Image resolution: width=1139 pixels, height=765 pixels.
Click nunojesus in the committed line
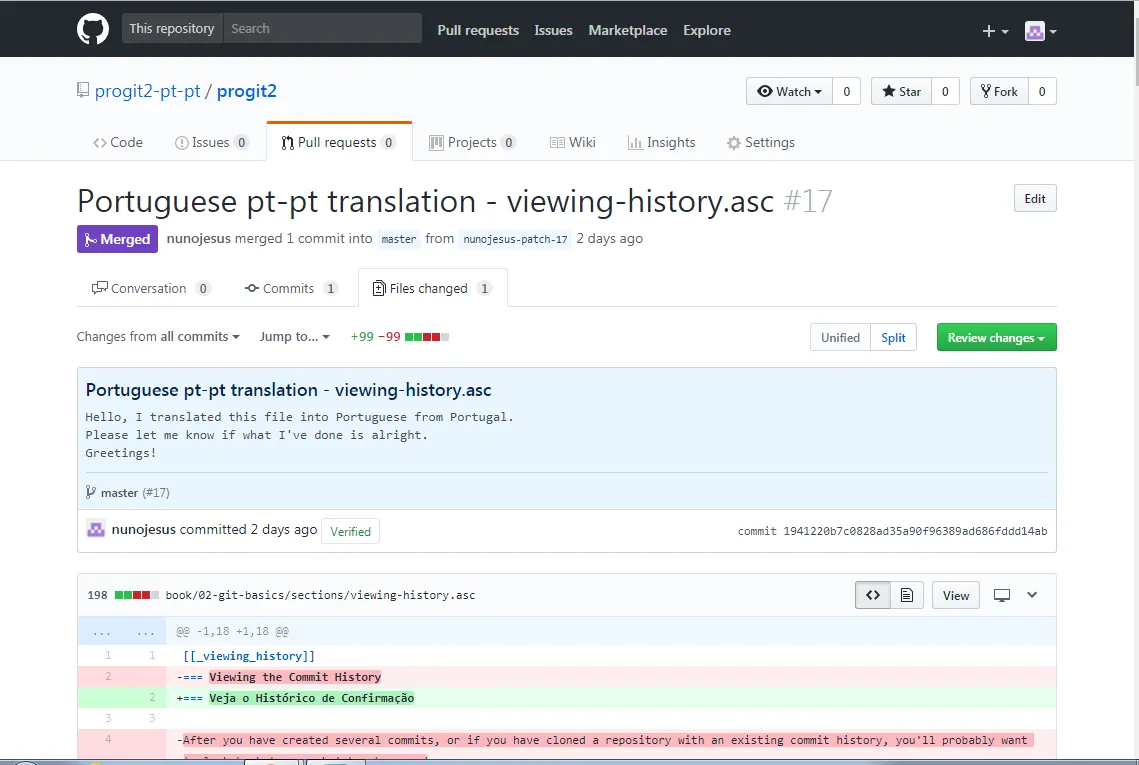tap(143, 530)
